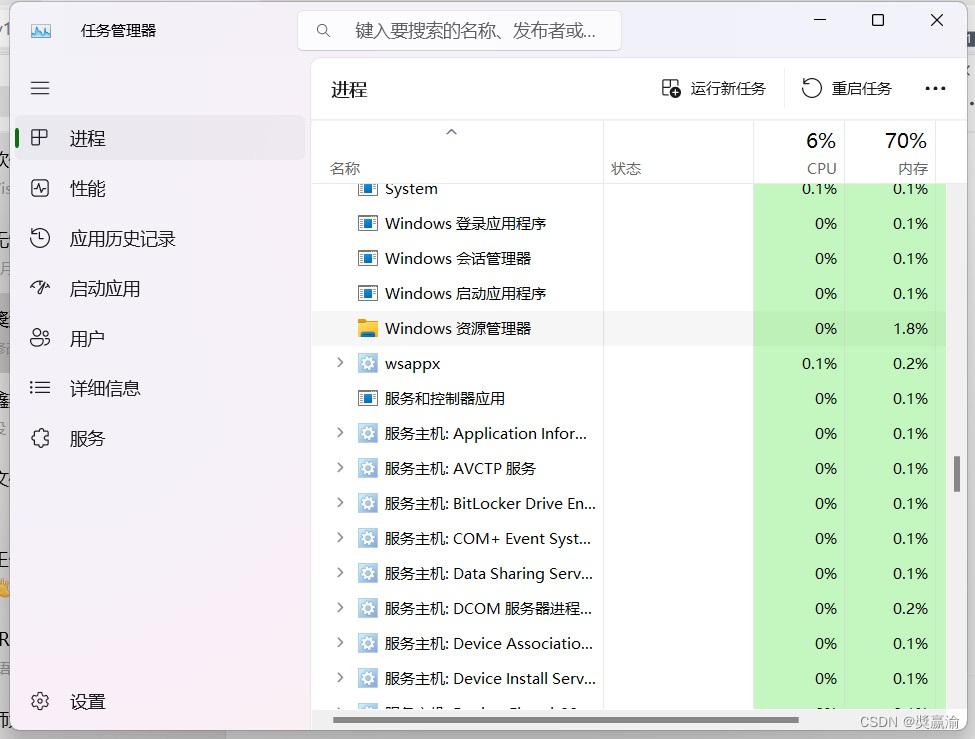Screen dimensions: 975x739
Task: Select the 进程 processes page
Action: [x=160, y=138]
